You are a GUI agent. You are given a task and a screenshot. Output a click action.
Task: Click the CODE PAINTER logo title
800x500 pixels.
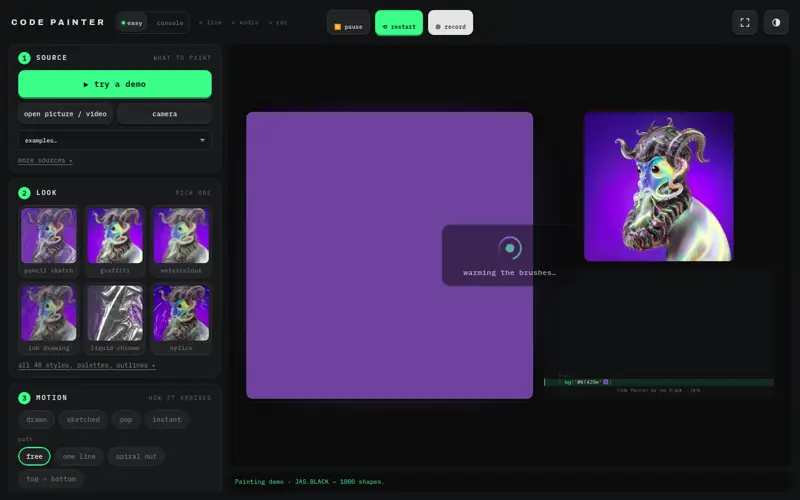(58, 22)
